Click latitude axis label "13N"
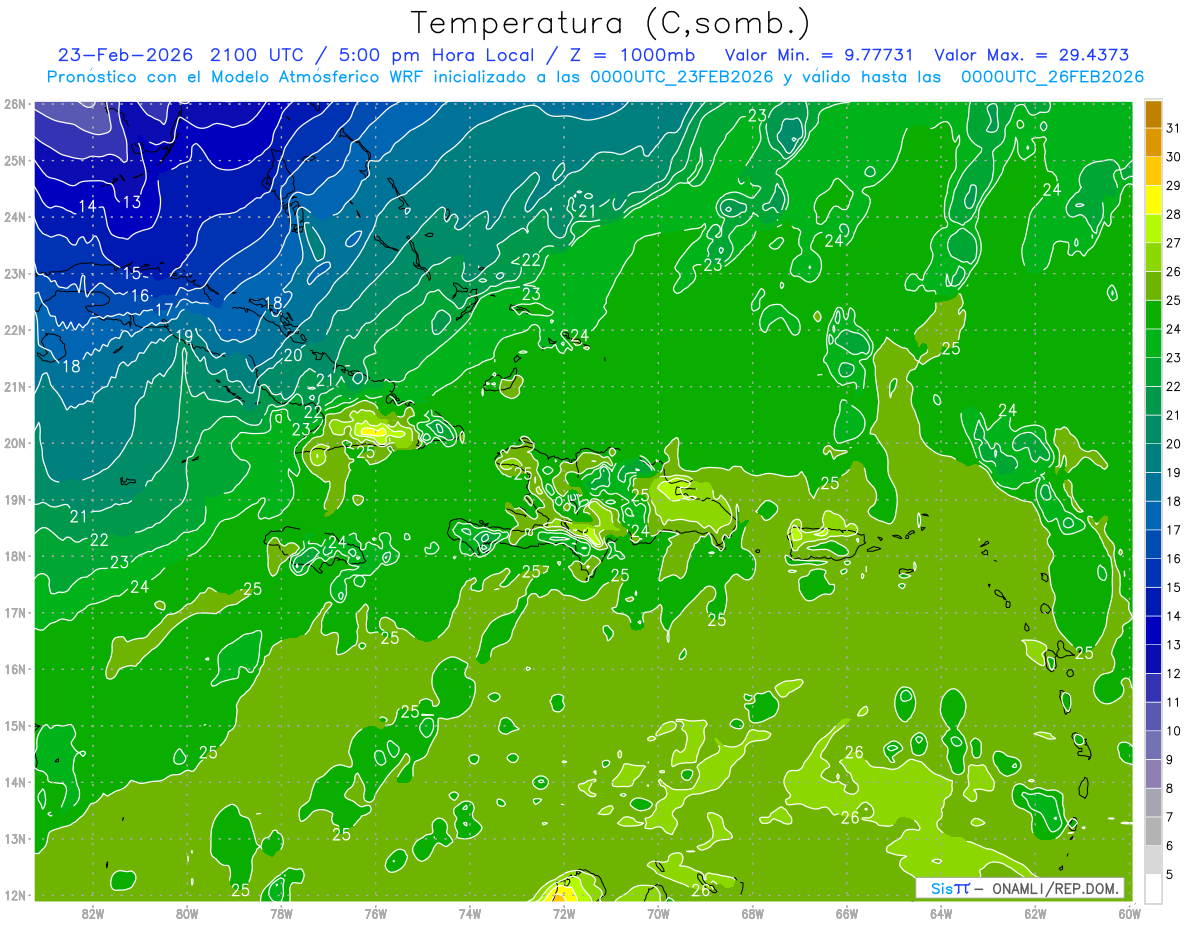The height and width of the screenshot is (927, 1200). point(15,838)
